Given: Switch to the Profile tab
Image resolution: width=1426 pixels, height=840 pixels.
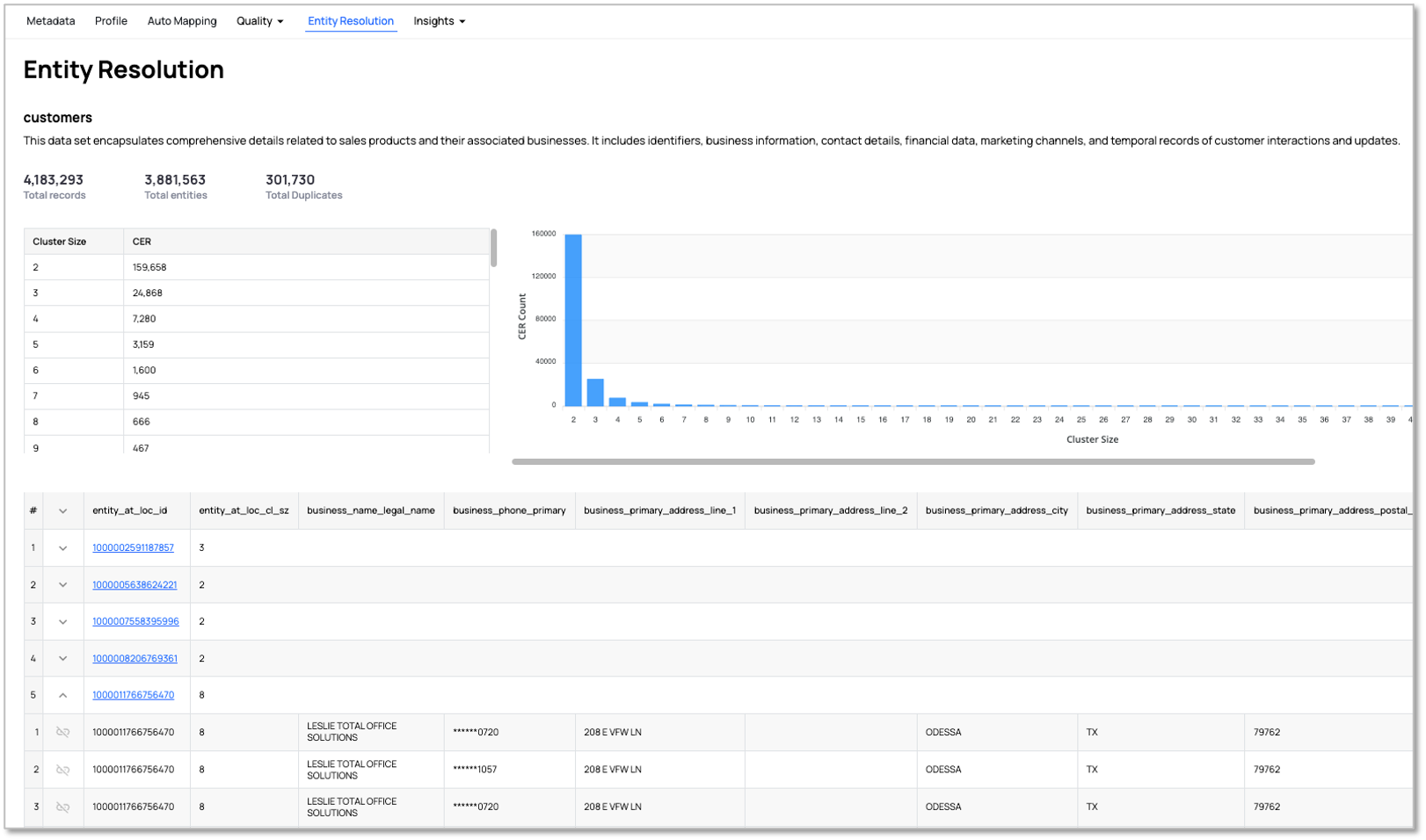Looking at the screenshot, I should (111, 21).
